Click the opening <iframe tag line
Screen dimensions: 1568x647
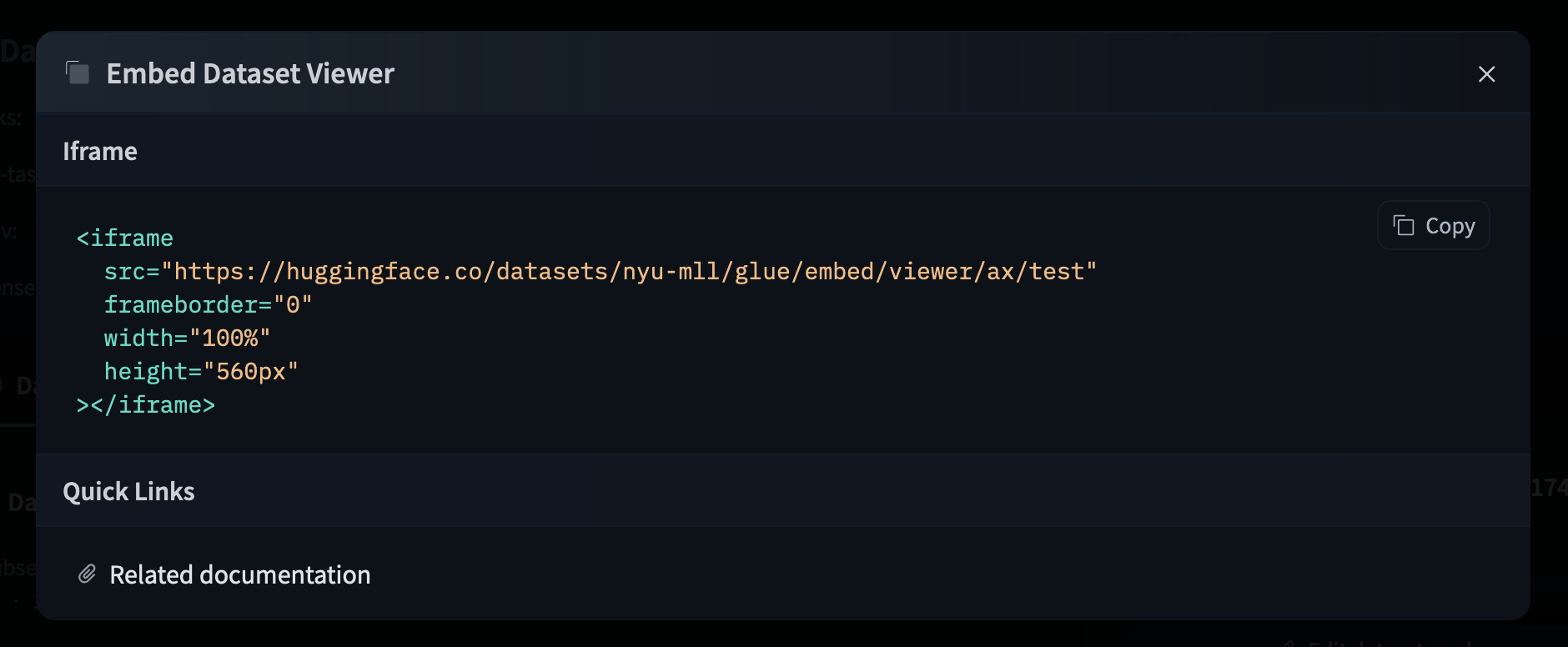[x=125, y=238]
